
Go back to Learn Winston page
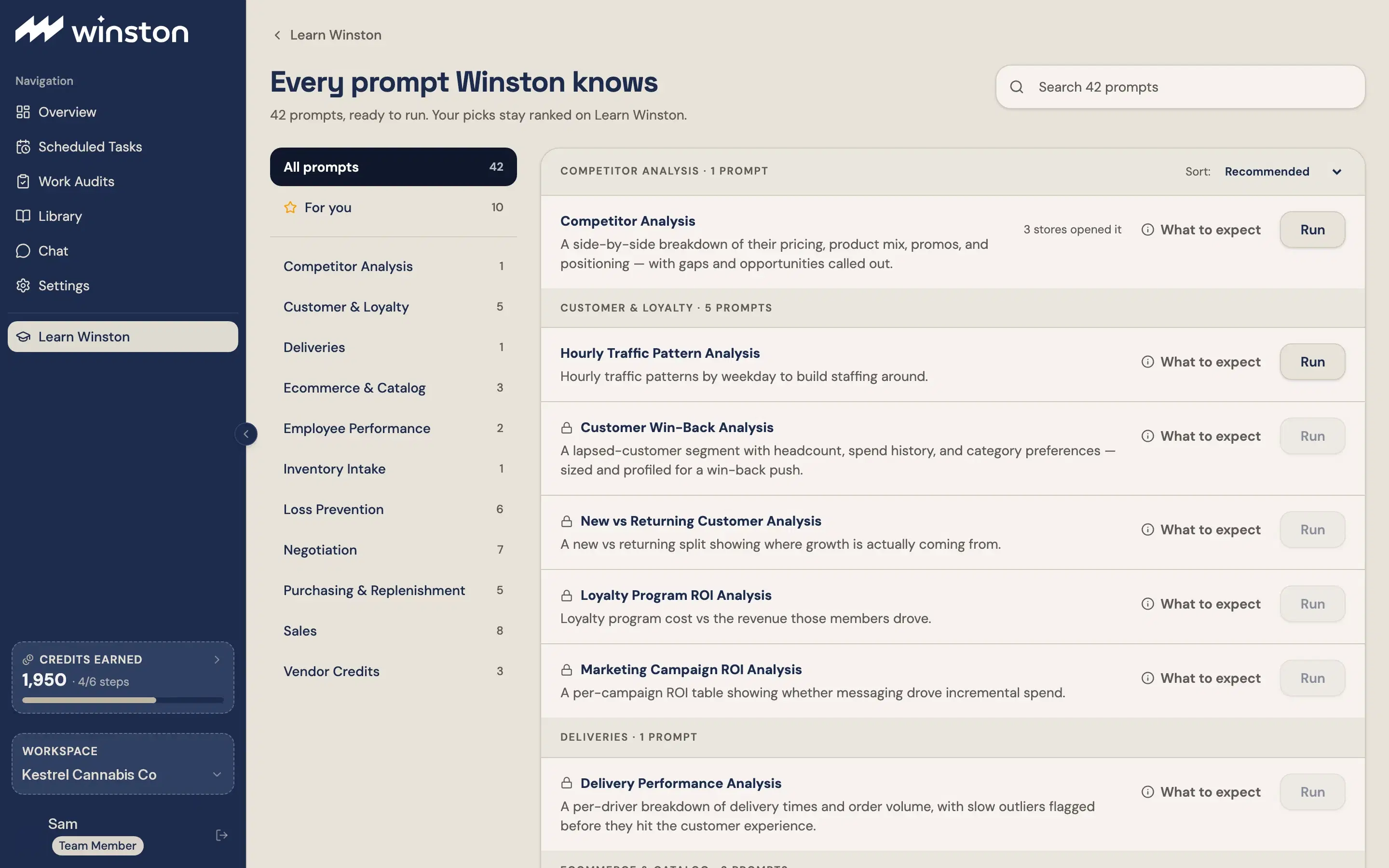pos(327,35)
